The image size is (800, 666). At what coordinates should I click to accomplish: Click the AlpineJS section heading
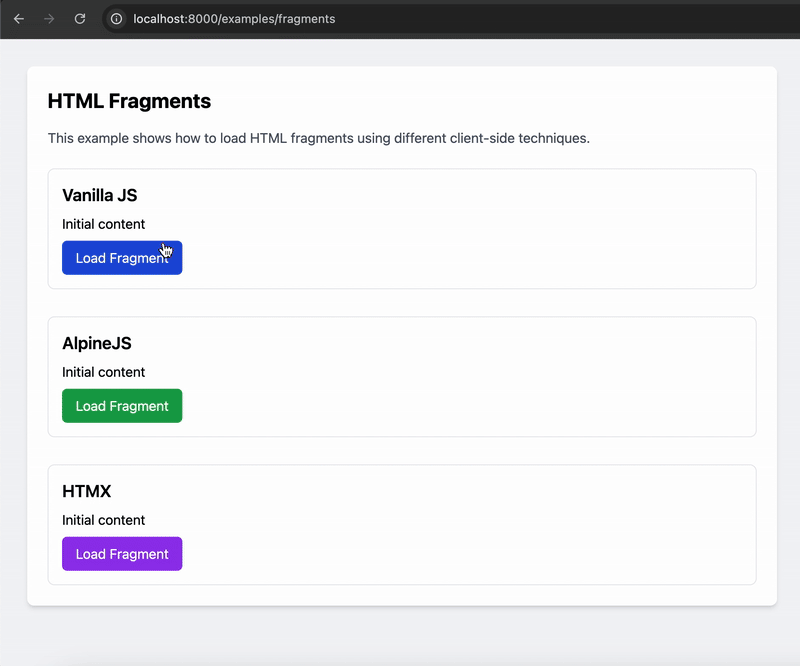click(x=97, y=343)
